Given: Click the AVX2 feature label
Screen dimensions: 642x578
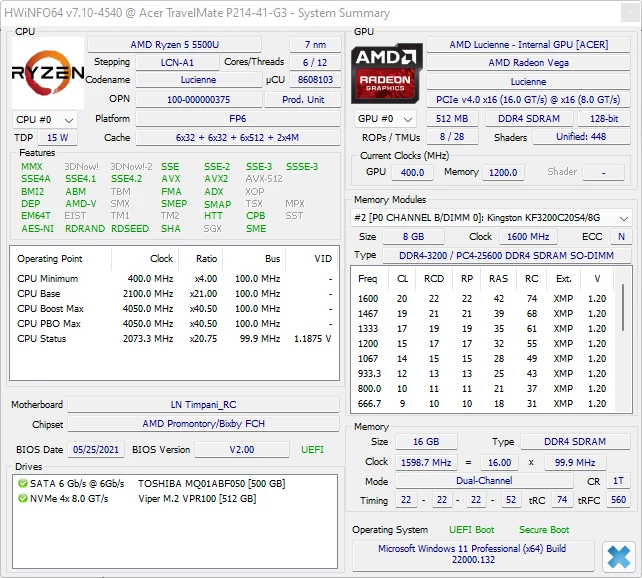Looking at the screenshot, I should point(216,178).
